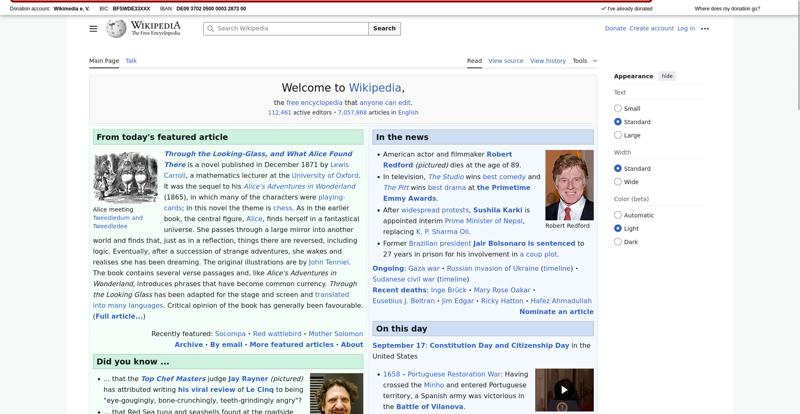Open the Alice and Tweedledum illustration thumbnail
This screenshot has height=414, width=800.
click(126, 177)
